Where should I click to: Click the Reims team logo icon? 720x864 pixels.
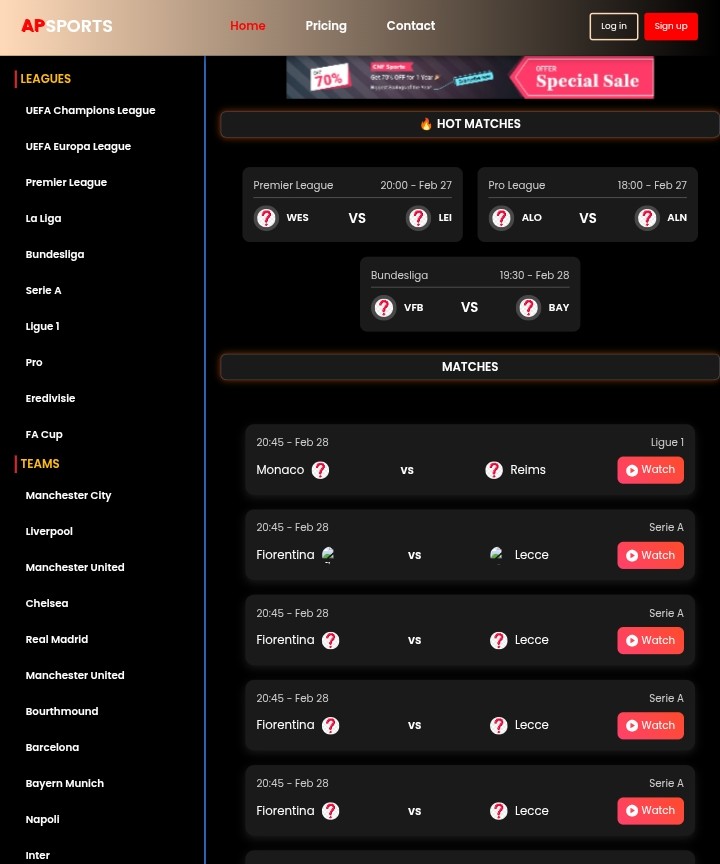[494, 470]
